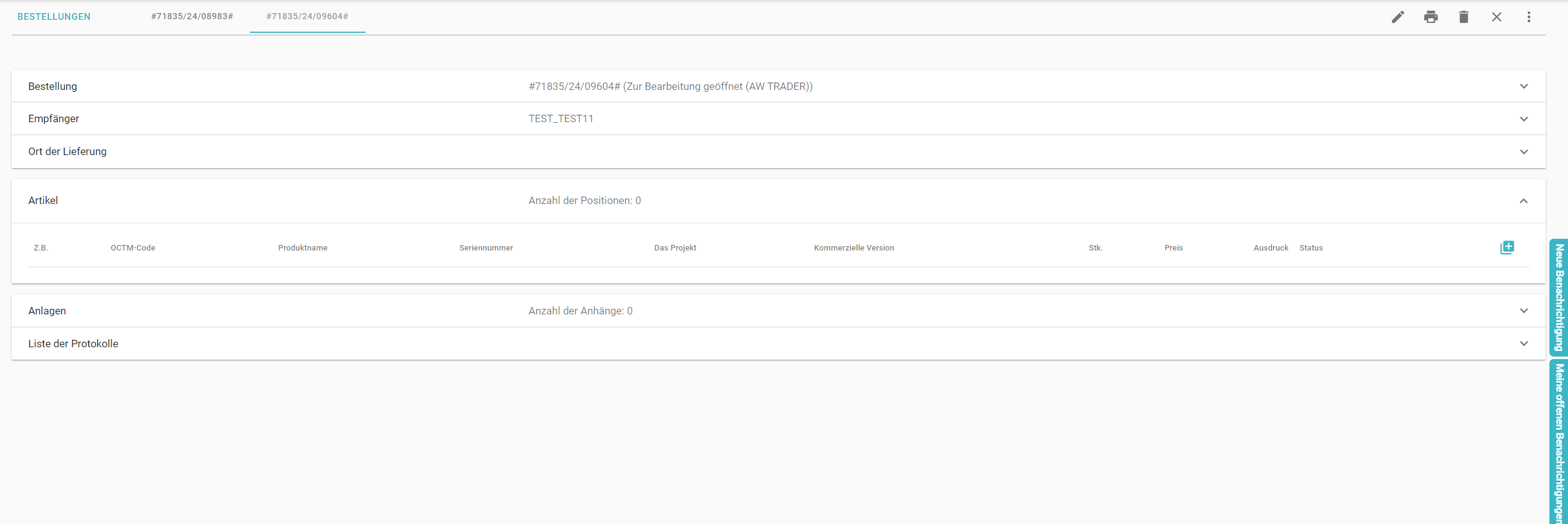This screenshot has width=1568, height=524.
Task: Expand the Anlagen section chevron
Action: [1523, 311]
